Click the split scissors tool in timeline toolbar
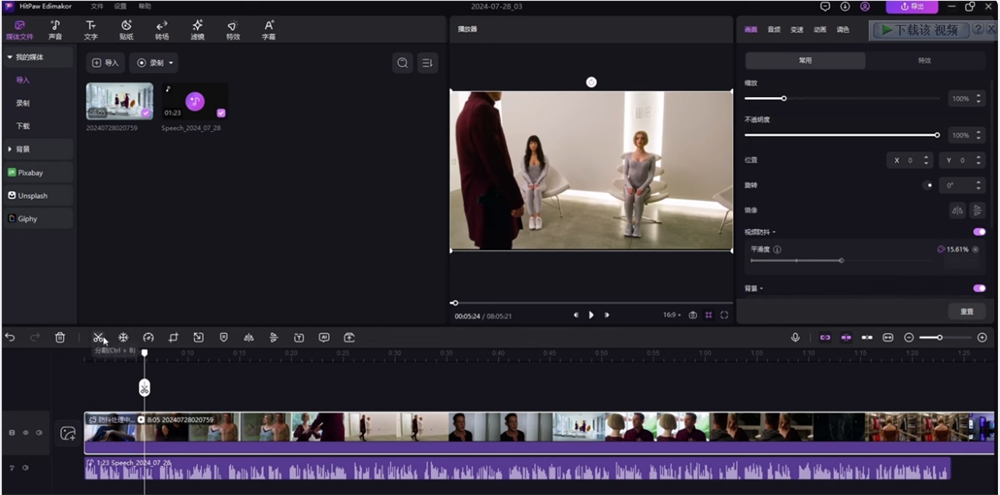The image size is (1000, 495). pos(98,338)
